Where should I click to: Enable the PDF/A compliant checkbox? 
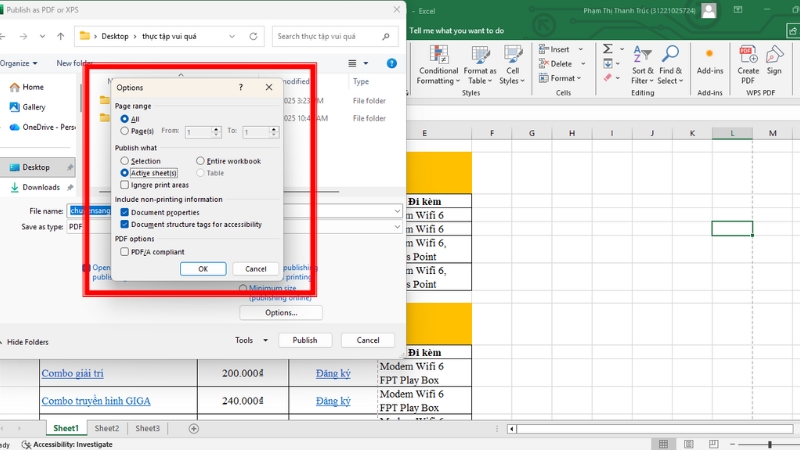125,252
